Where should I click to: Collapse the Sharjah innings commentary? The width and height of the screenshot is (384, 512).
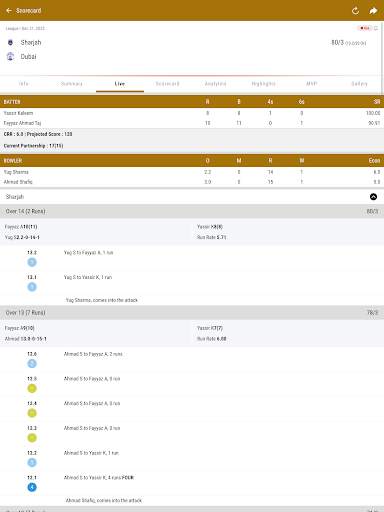coord(373,197)
